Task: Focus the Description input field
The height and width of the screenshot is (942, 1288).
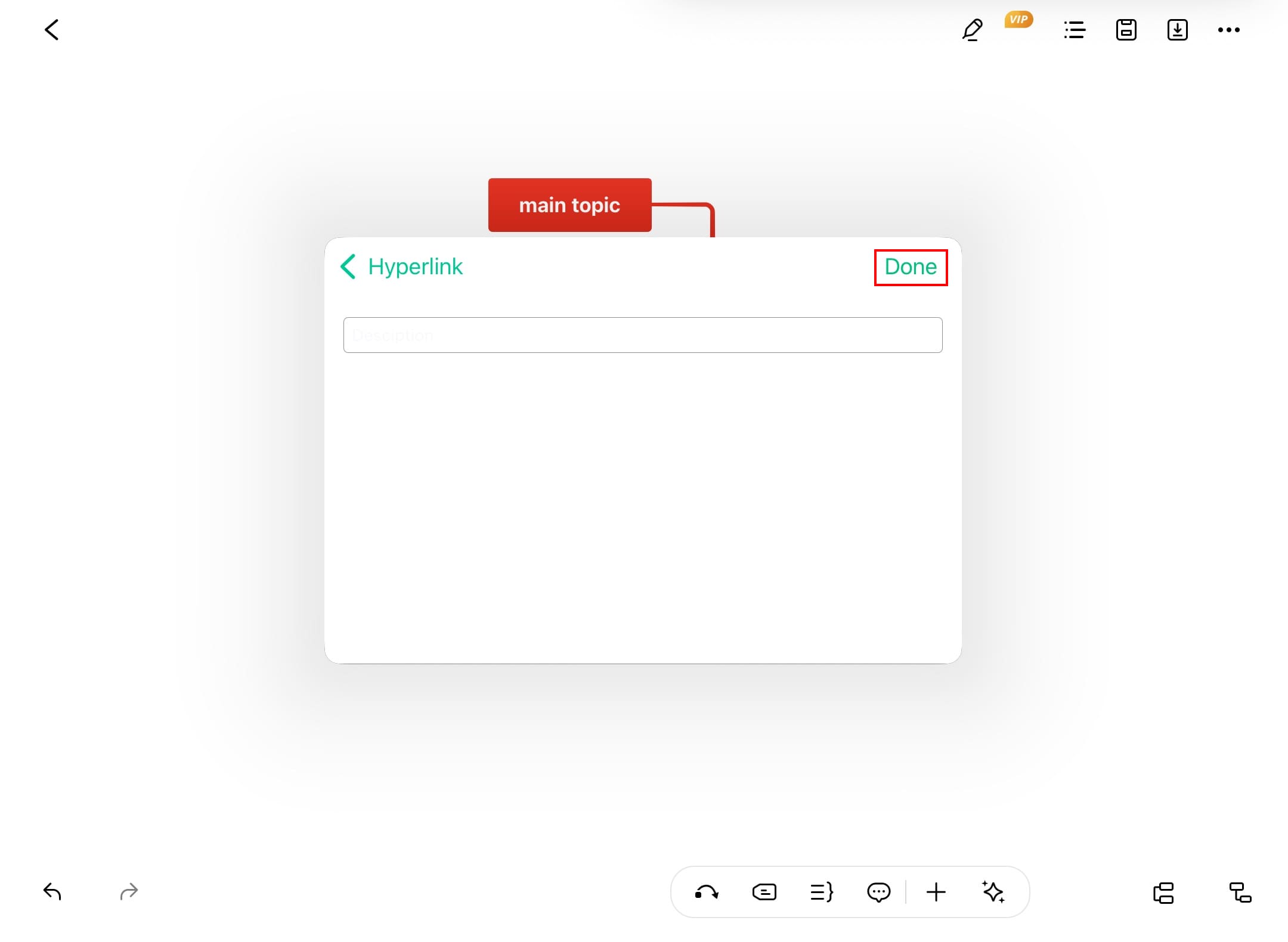Action: pos(643,335)
